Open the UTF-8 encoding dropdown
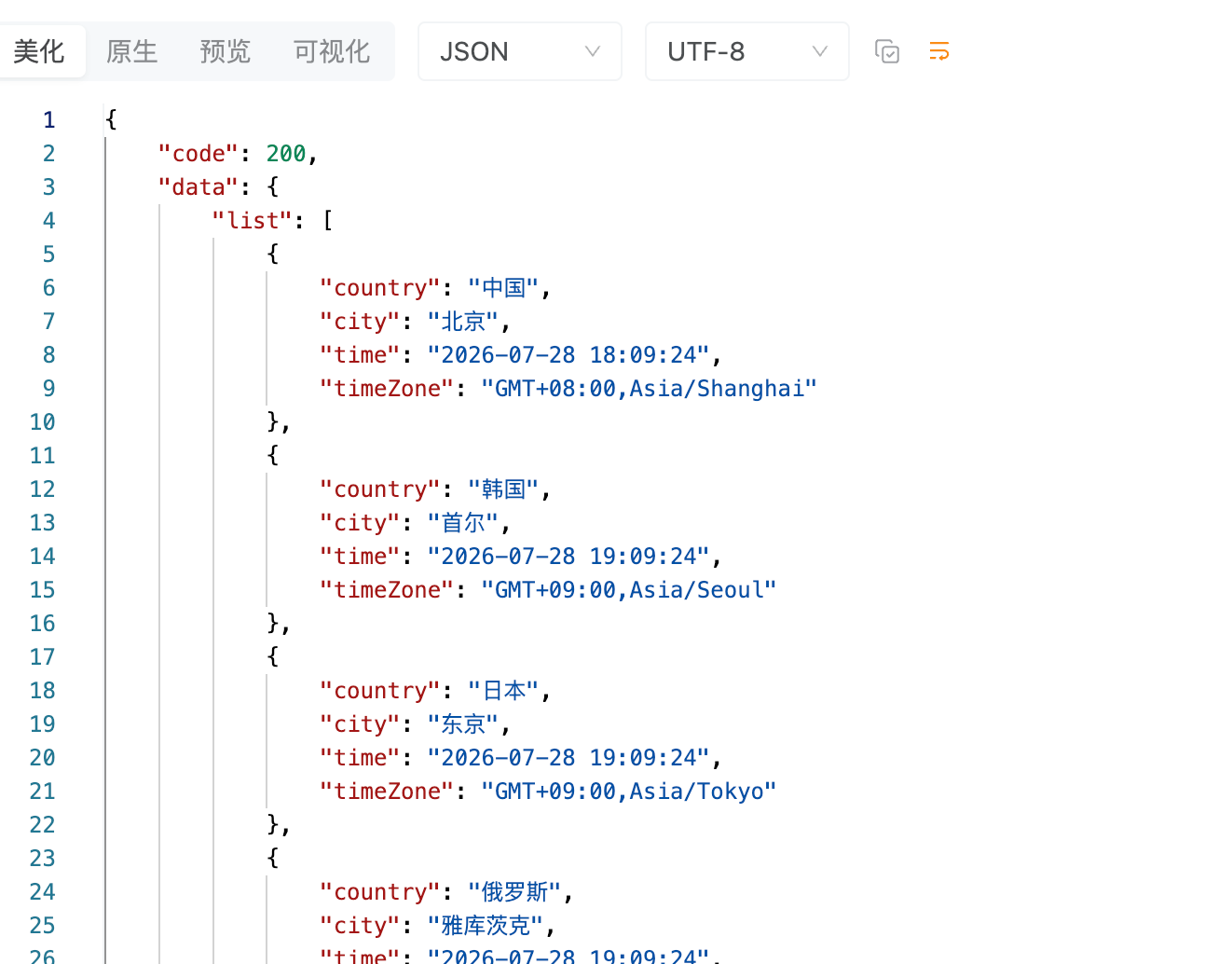 coord(747,51)
